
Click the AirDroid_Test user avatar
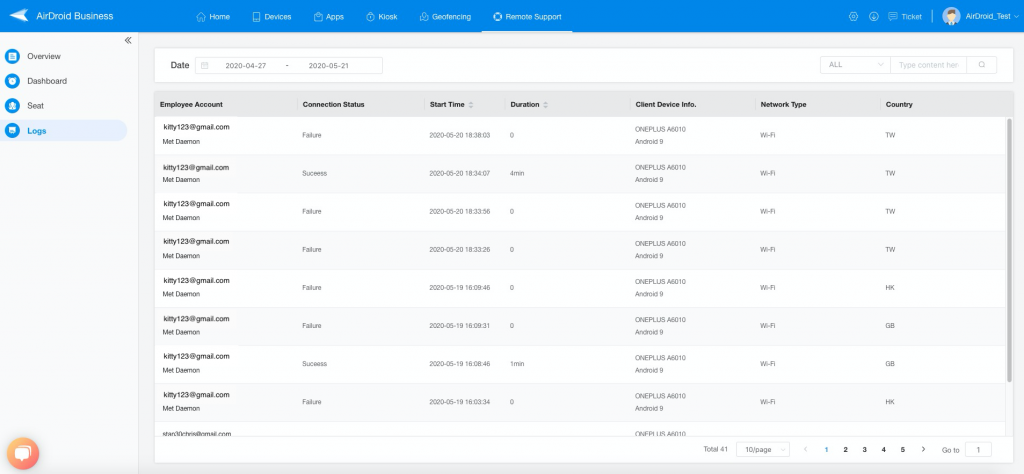(x=951, y=16)
